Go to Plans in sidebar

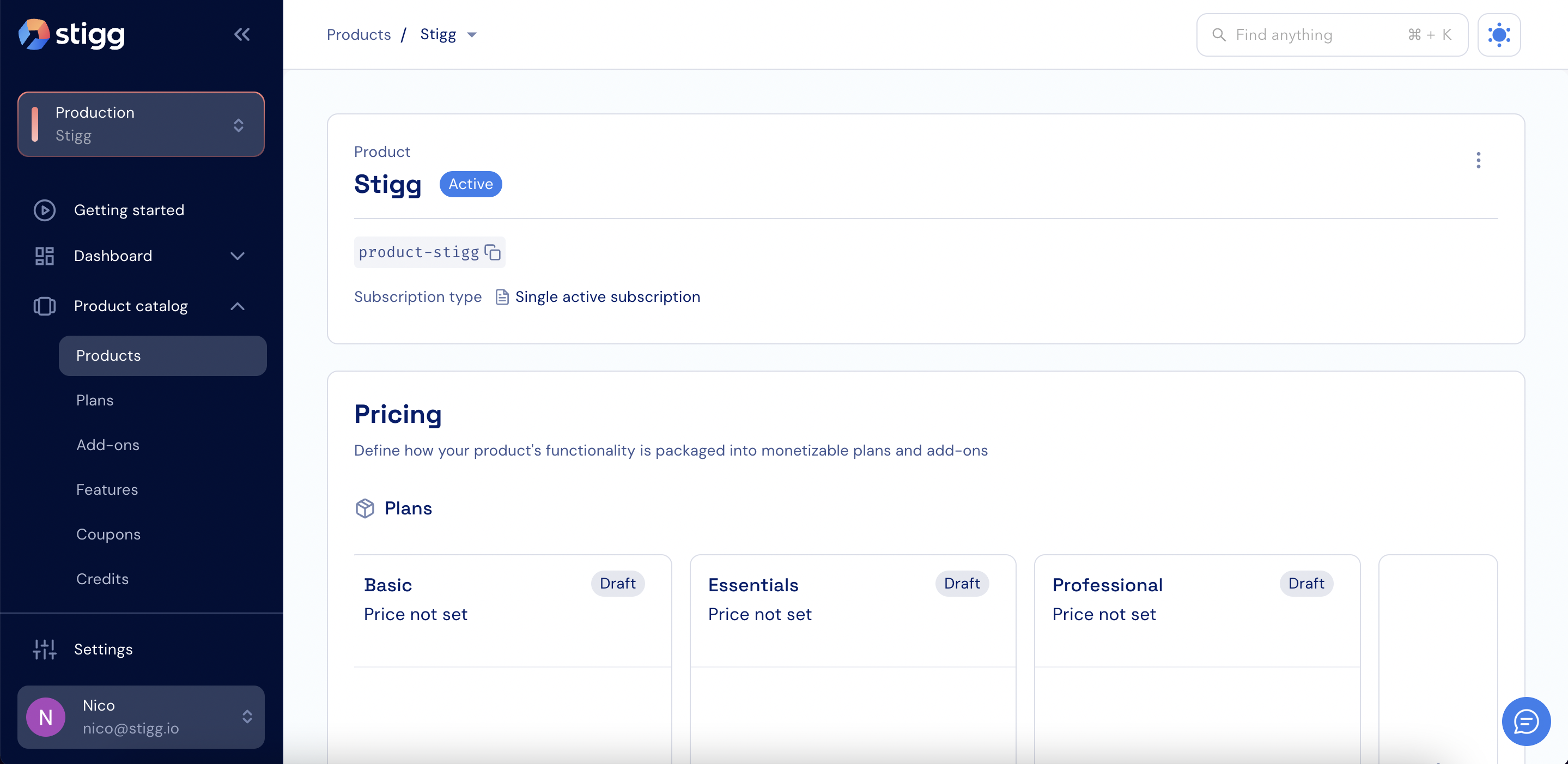coord(95,400)
